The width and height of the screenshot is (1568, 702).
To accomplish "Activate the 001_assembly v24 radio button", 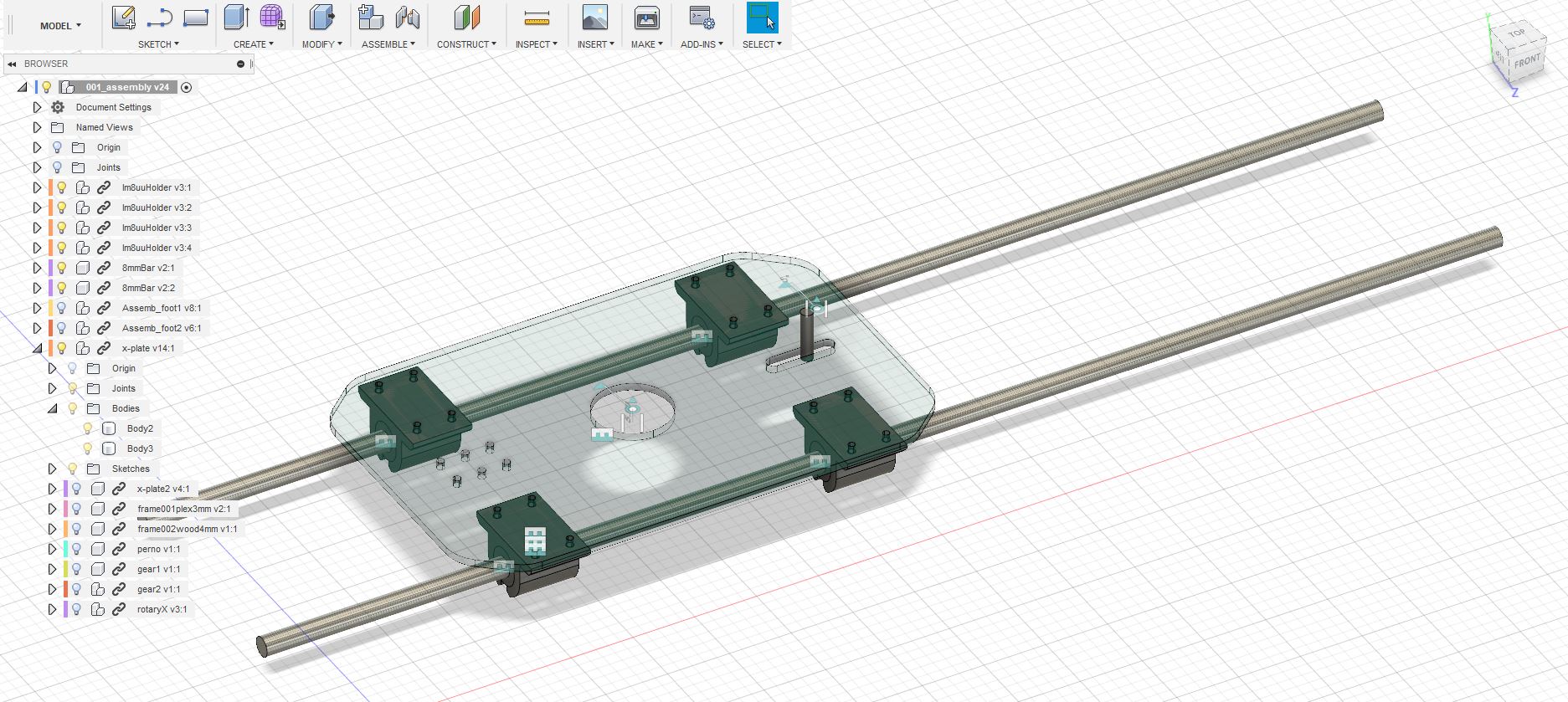I will click(x=186, y=87).
